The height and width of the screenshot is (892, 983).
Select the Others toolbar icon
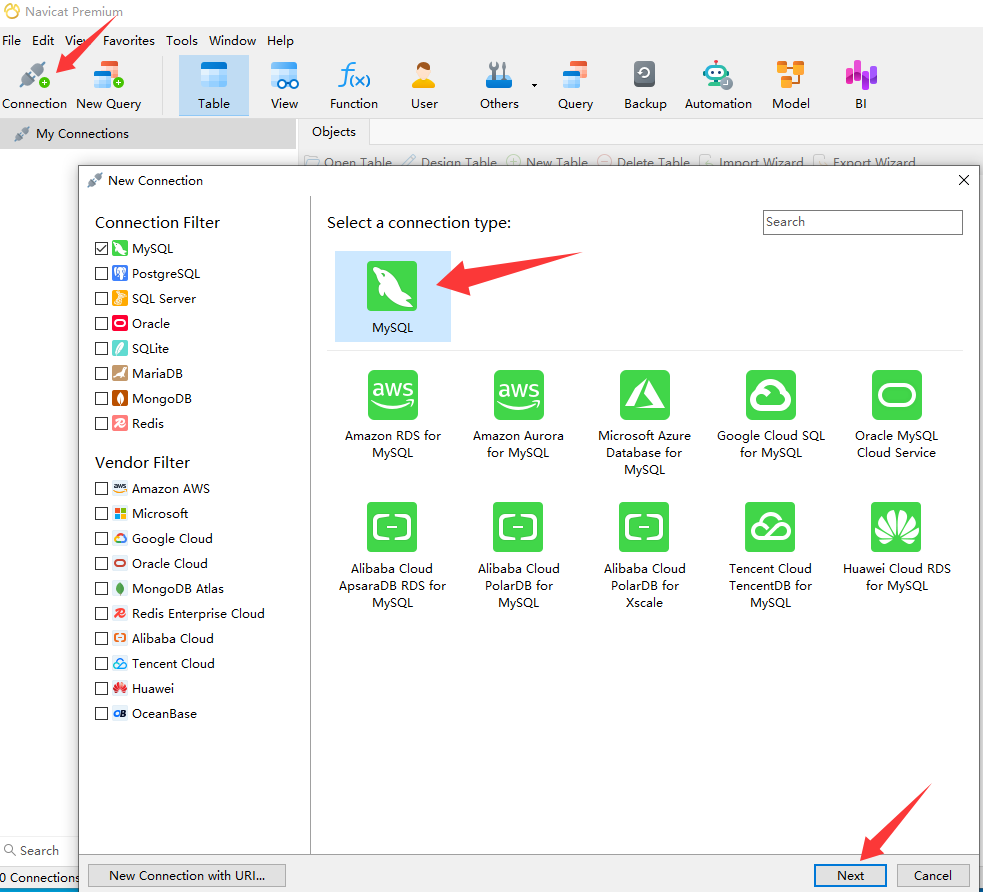pyautogui.click(x=499, y=85)
